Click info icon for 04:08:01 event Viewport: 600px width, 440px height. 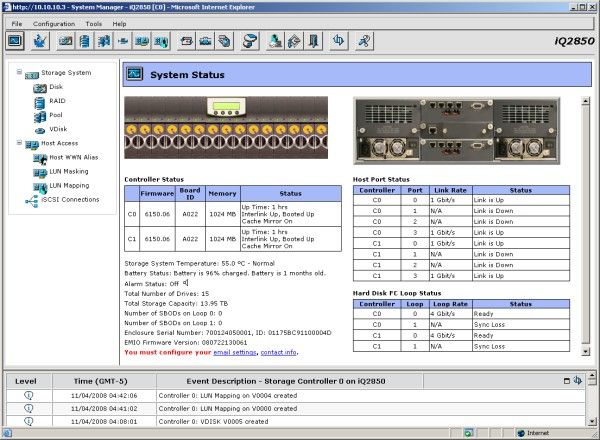[x=29, y=421]
